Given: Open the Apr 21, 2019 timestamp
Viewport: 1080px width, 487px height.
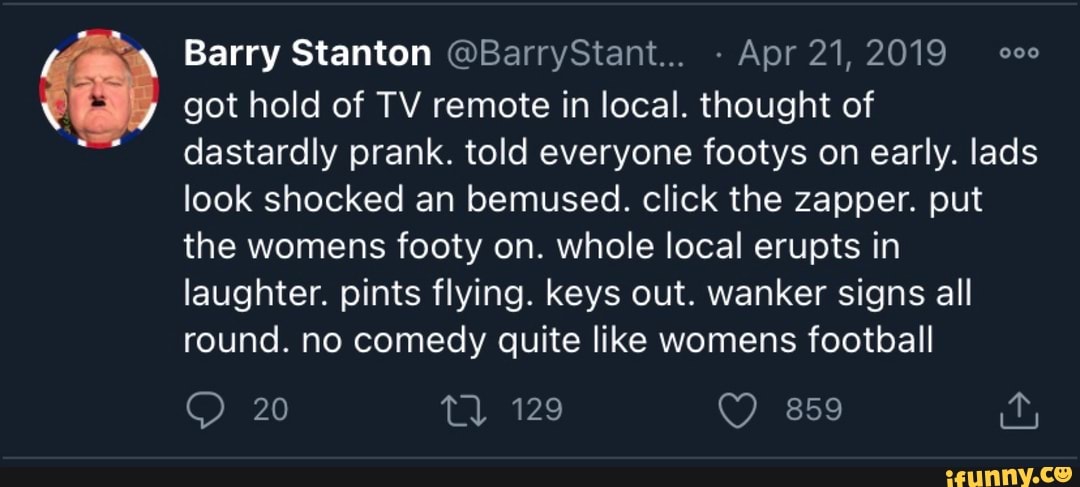Looking at the screenshot, I should [841, 54].
